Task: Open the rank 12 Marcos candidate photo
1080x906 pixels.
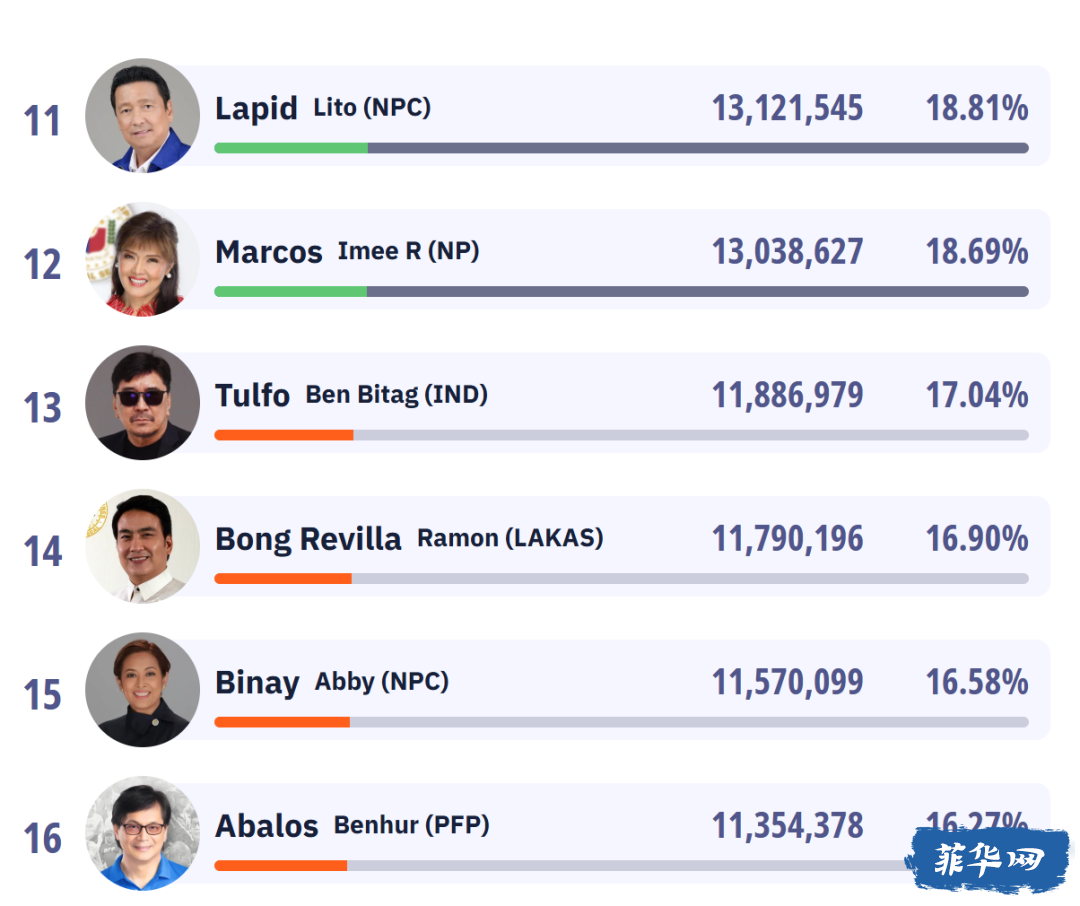Action: [x=143, y=259]
